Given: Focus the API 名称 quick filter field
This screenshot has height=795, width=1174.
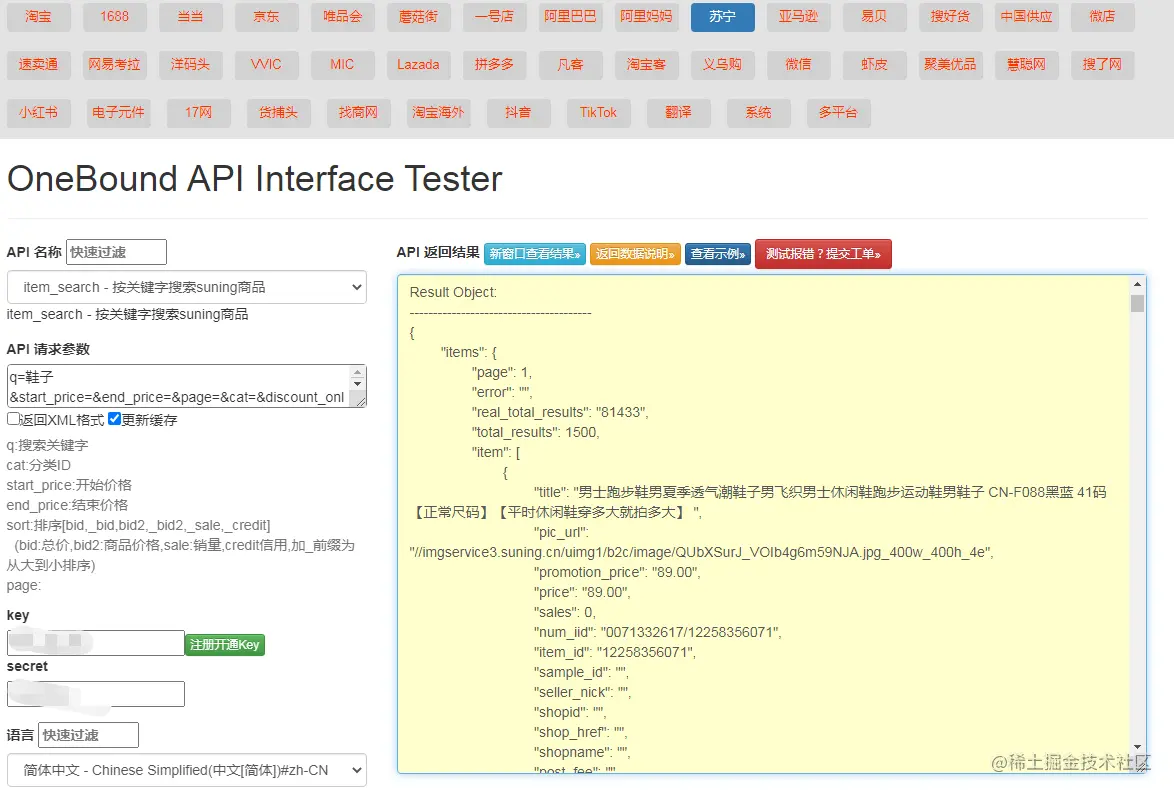Looking at the screenshot, I should point(116,252).
